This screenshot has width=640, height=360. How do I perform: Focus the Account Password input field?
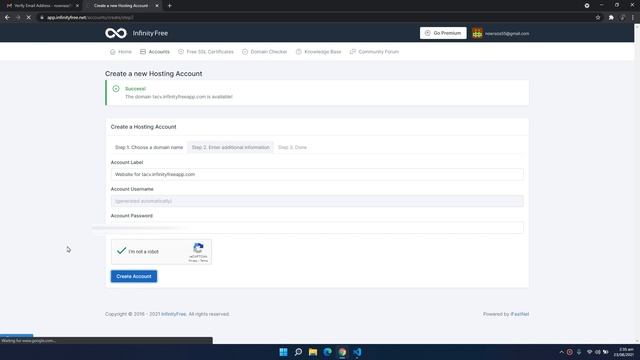[317, 227]
